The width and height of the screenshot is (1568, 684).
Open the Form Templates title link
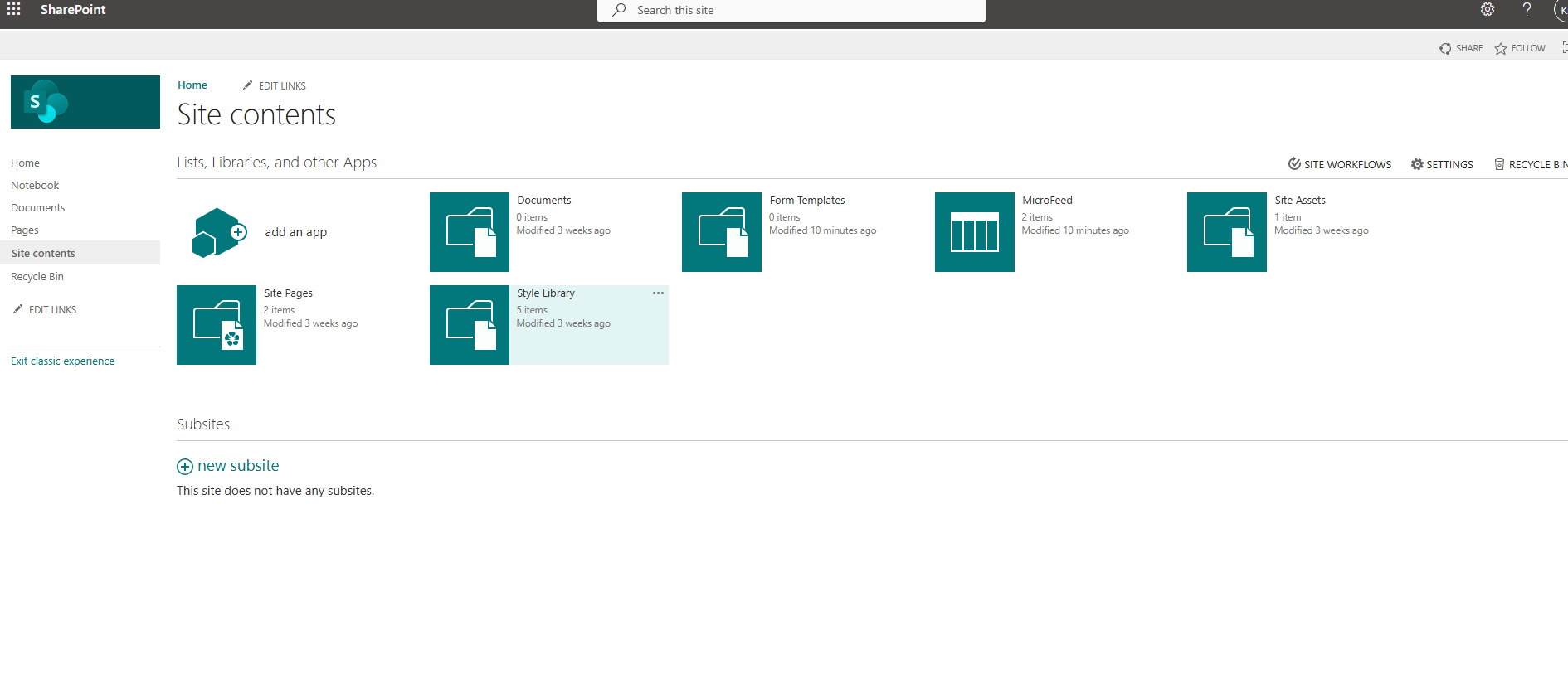pos(807,201)
